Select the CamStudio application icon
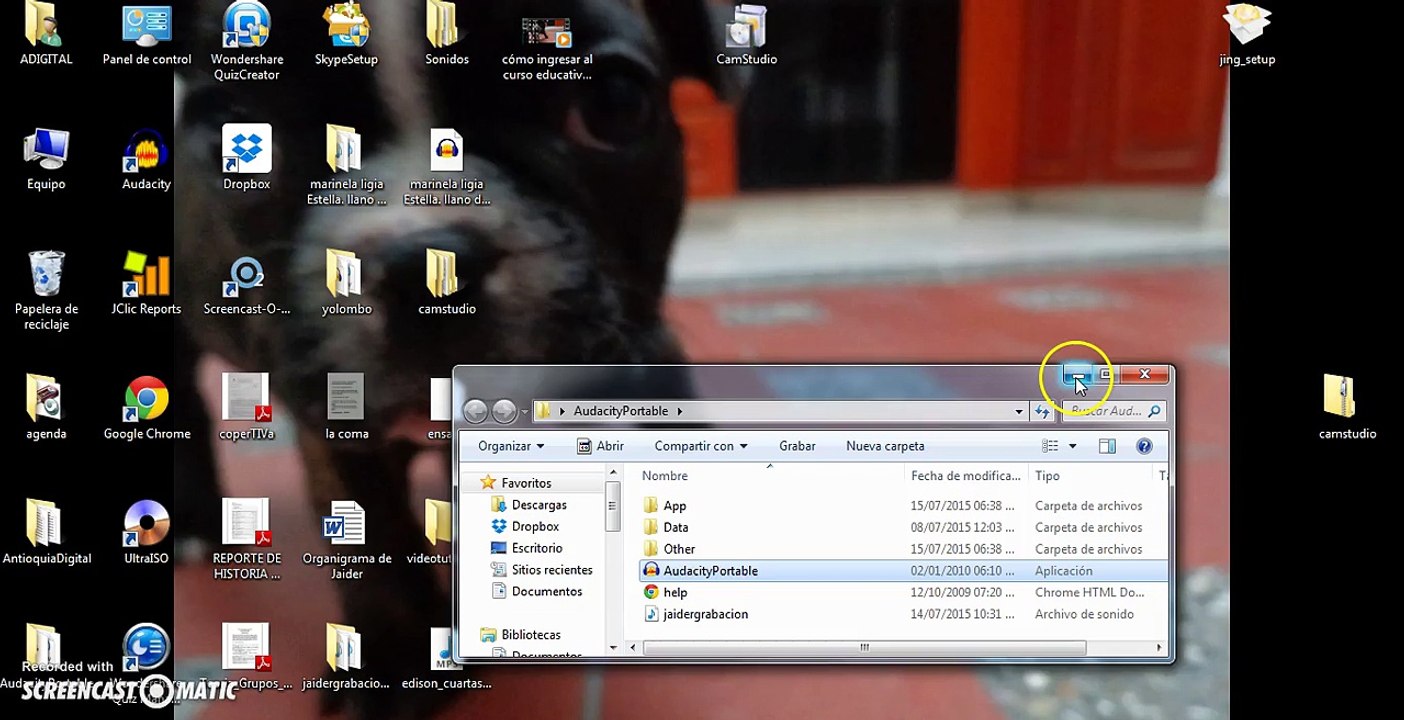Image resolution: width=1404 pixels, height=720 pixels. coord(746,33)
